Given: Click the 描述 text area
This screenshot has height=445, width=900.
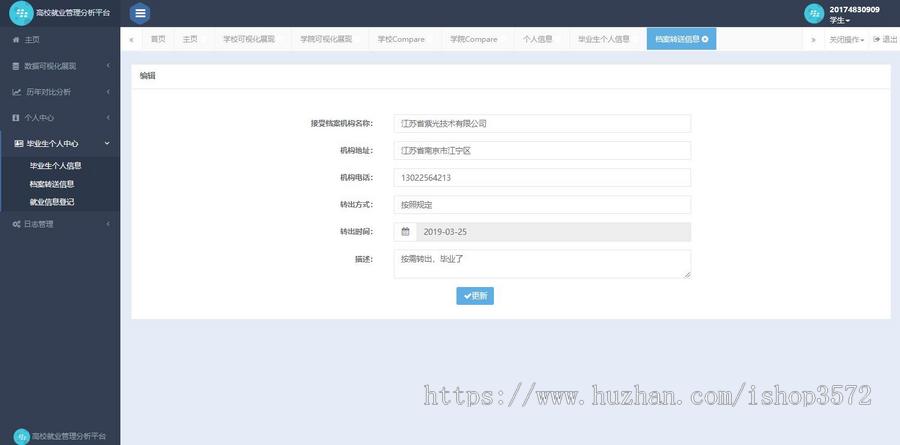Looking at the screenshot, I should click(x=542, y=264).
